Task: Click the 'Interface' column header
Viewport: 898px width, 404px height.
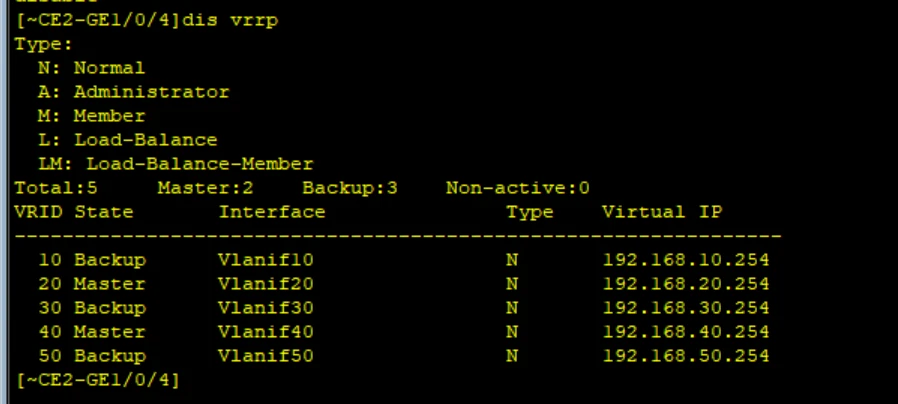Action: point(272,212)
